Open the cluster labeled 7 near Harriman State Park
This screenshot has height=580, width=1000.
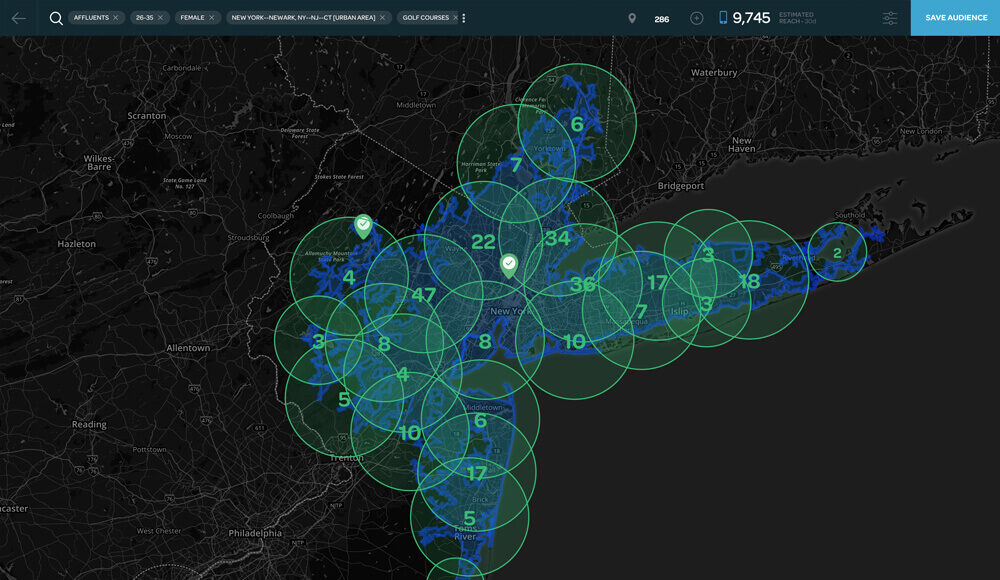coord(516,165)
